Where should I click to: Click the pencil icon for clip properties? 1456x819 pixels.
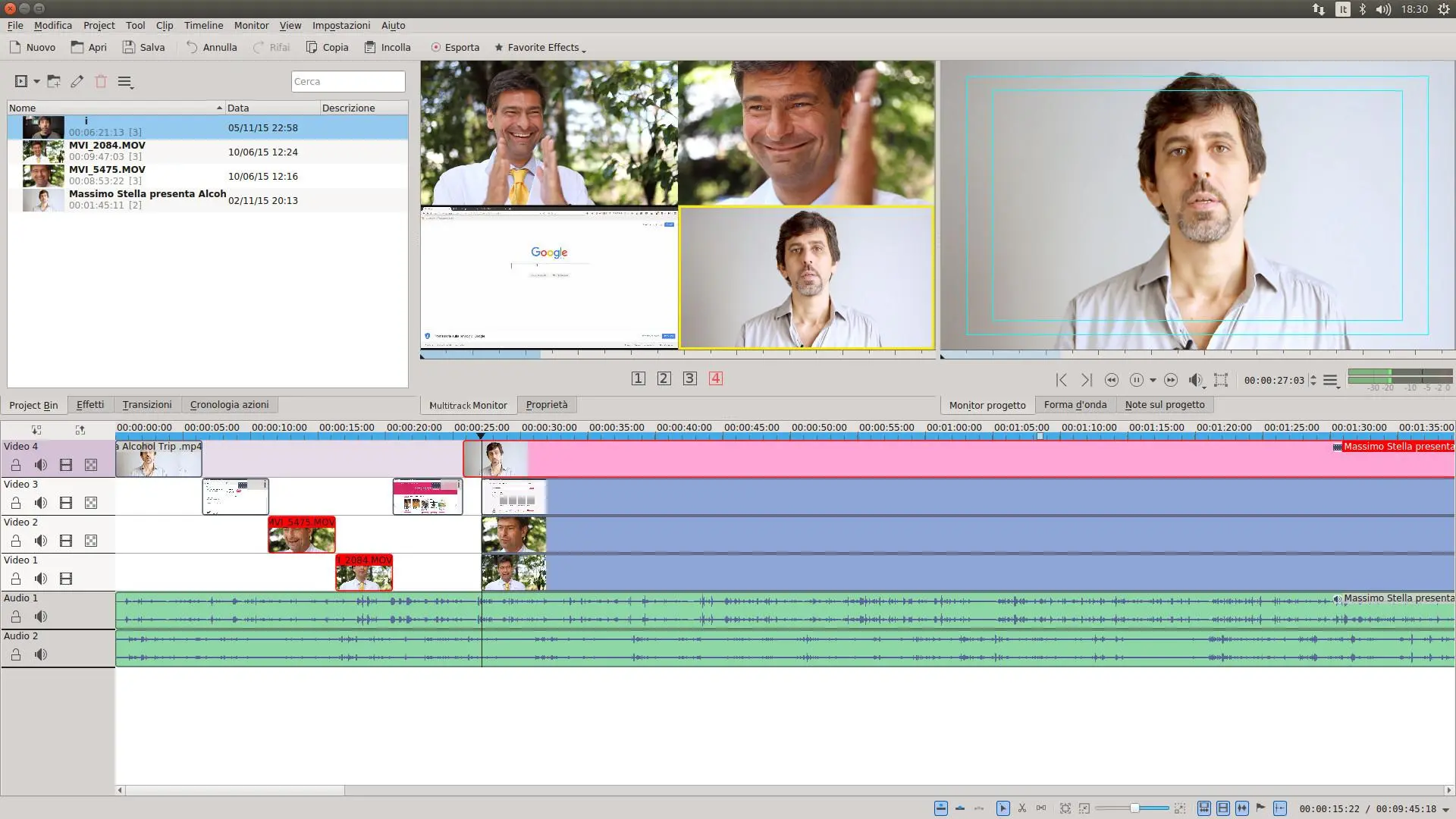point(77,82)
